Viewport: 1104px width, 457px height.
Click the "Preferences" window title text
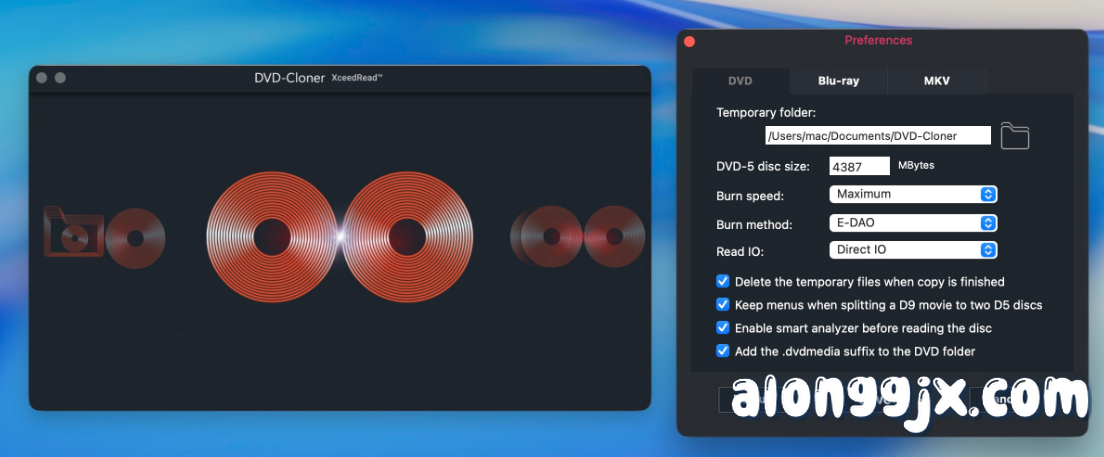(x=878, y=40)
